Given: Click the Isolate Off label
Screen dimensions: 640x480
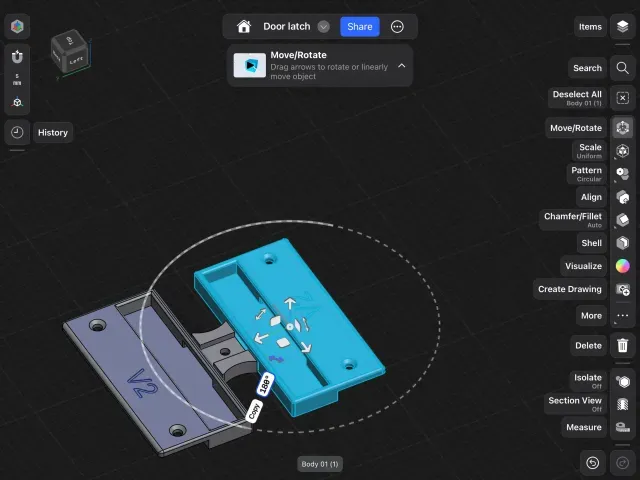Looking at the screenshot, I should pyautogui.click(x=588, y=381).
